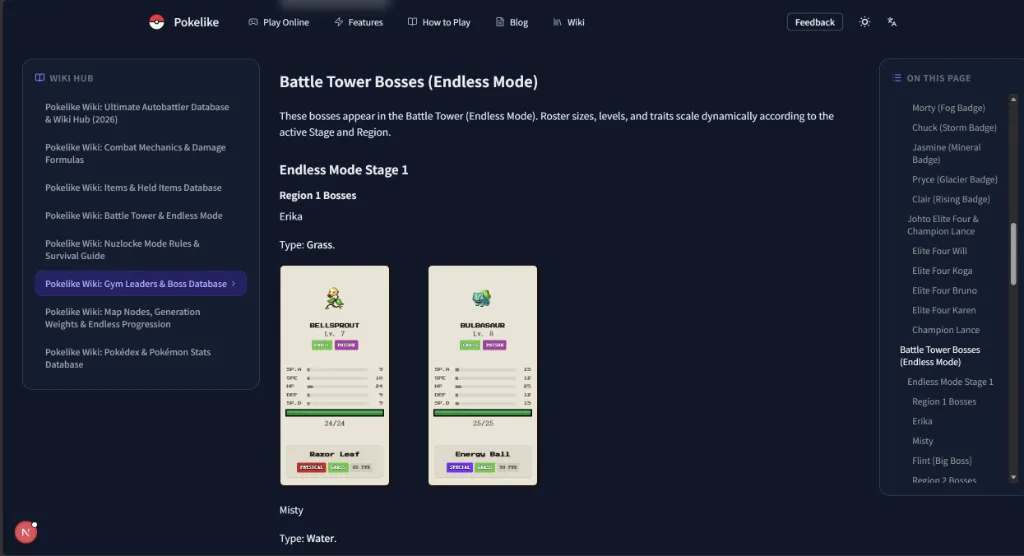Toggle the light/dark theme sun icon
This screenshot has width=1024, height=556.
865,22
